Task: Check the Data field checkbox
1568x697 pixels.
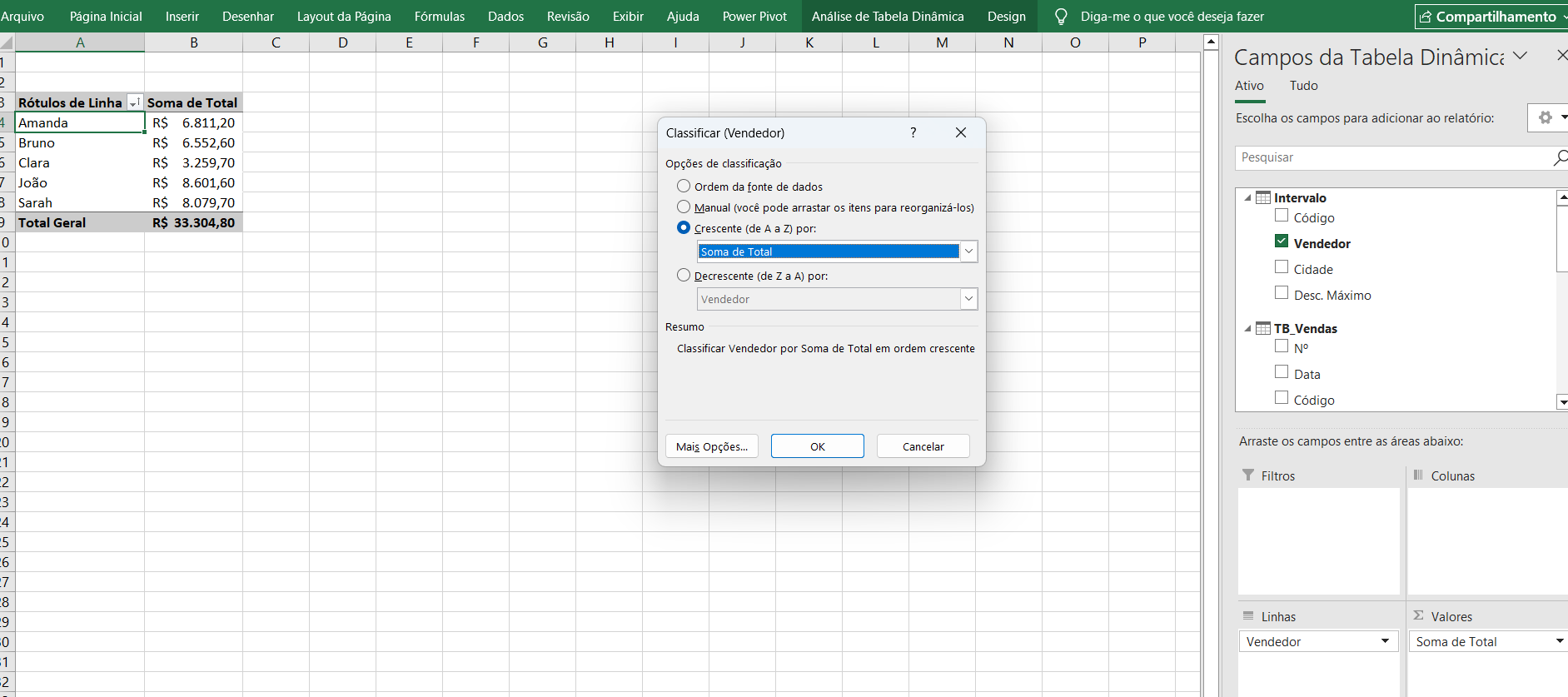Action: pyautogui.click(x=1282, y=372)
